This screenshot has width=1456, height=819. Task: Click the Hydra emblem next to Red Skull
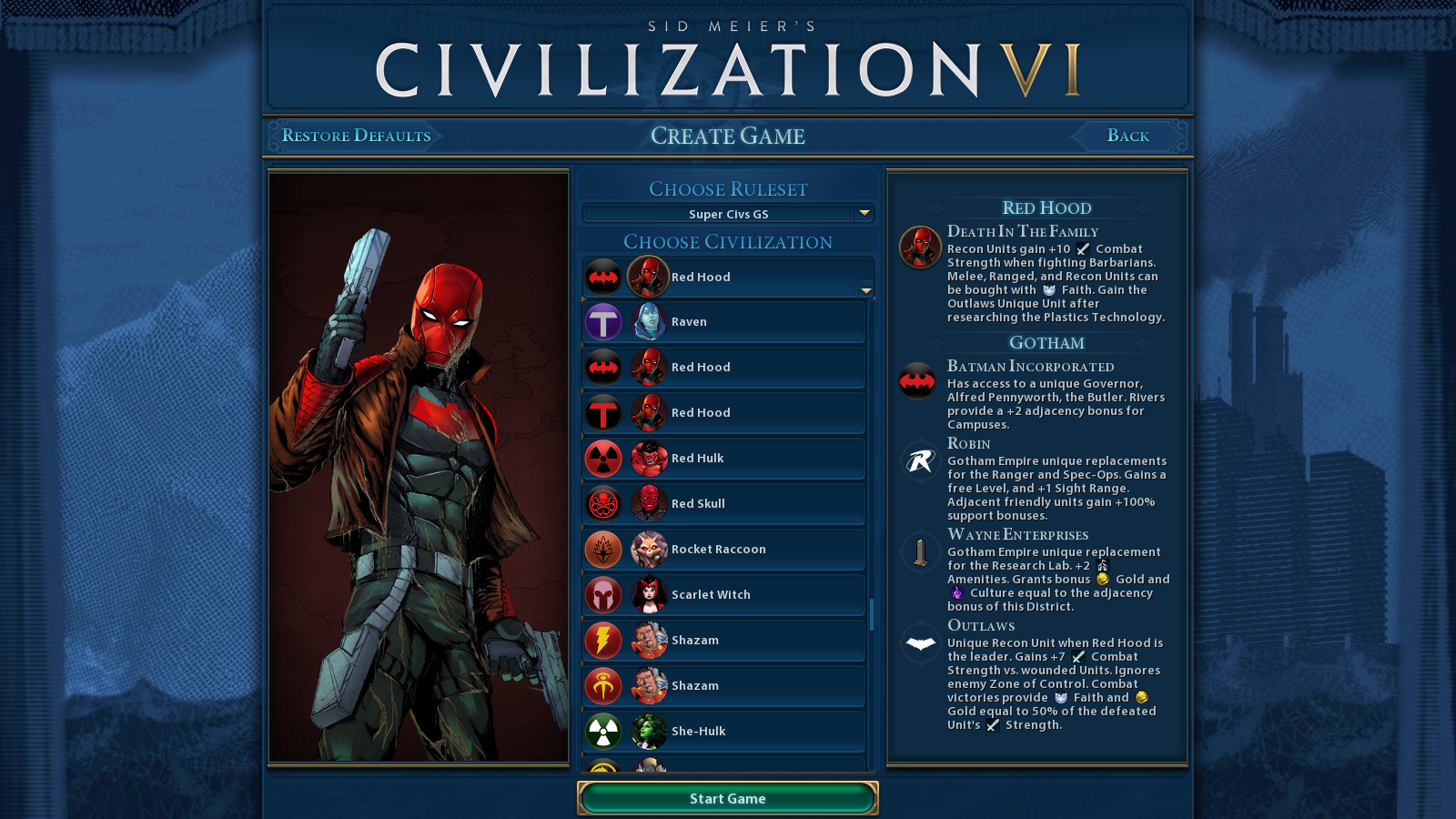point(603,504)
